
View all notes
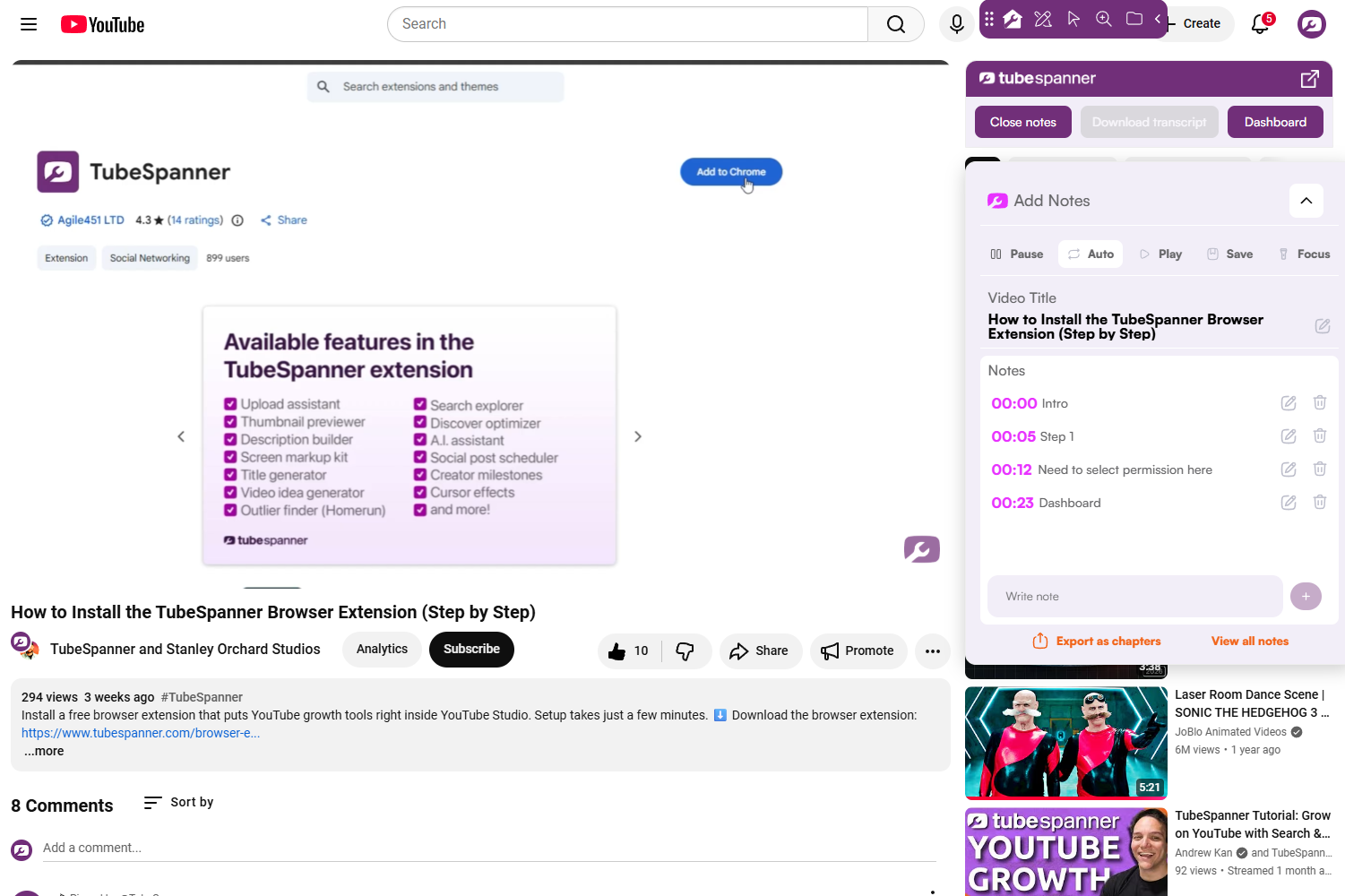1250,642
